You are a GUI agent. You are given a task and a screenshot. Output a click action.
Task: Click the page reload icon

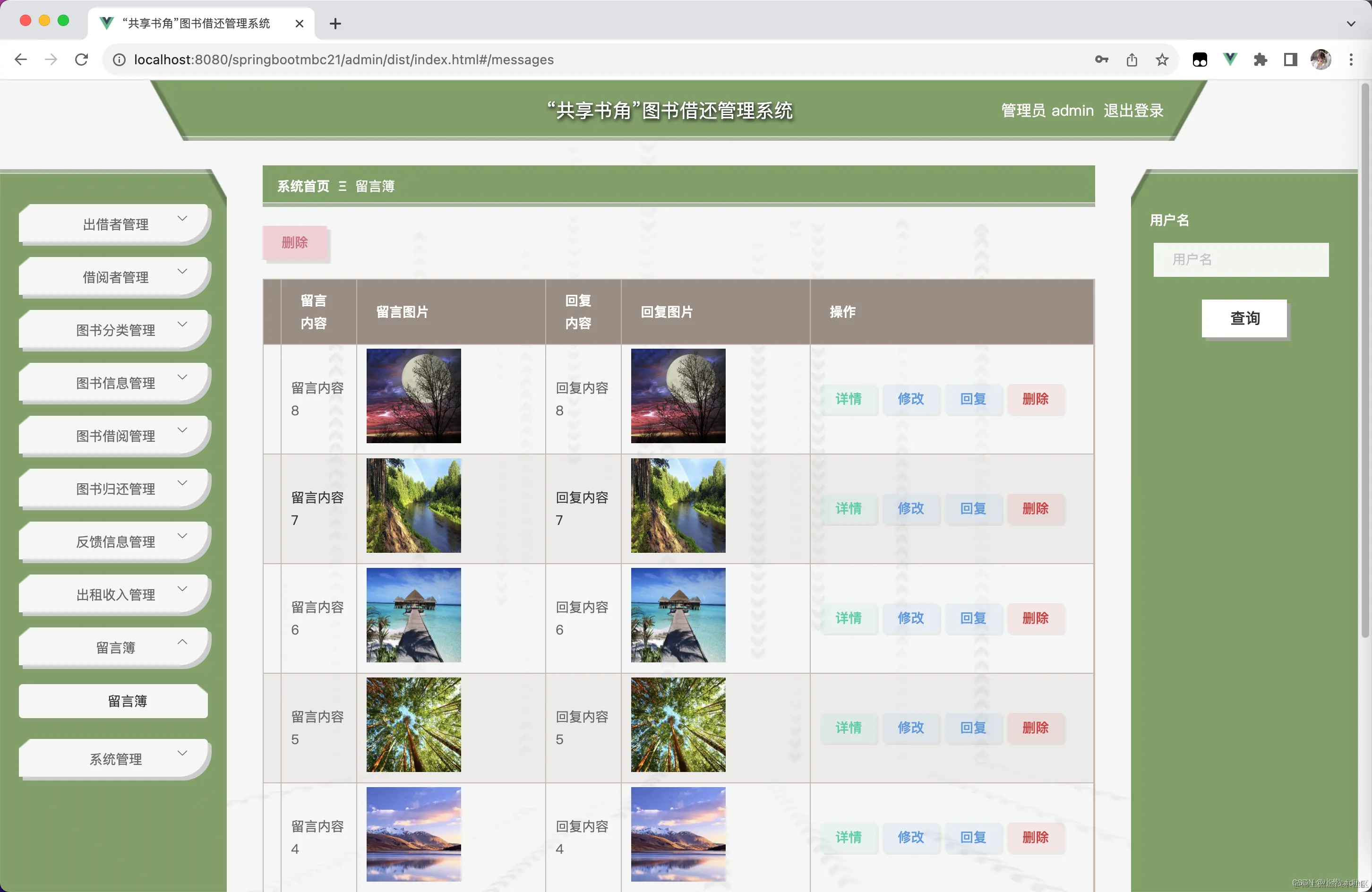[x=81, y=60]
